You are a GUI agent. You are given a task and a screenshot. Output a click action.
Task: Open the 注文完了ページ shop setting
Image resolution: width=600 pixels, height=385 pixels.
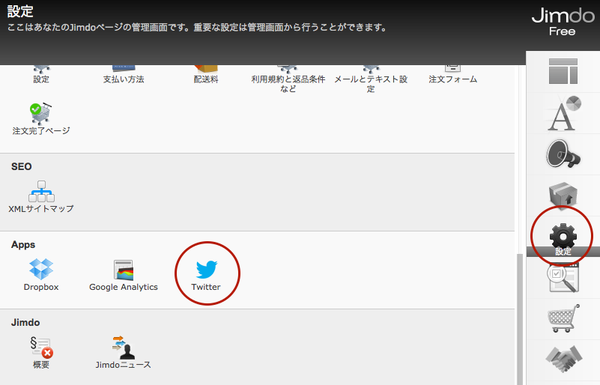41,119
